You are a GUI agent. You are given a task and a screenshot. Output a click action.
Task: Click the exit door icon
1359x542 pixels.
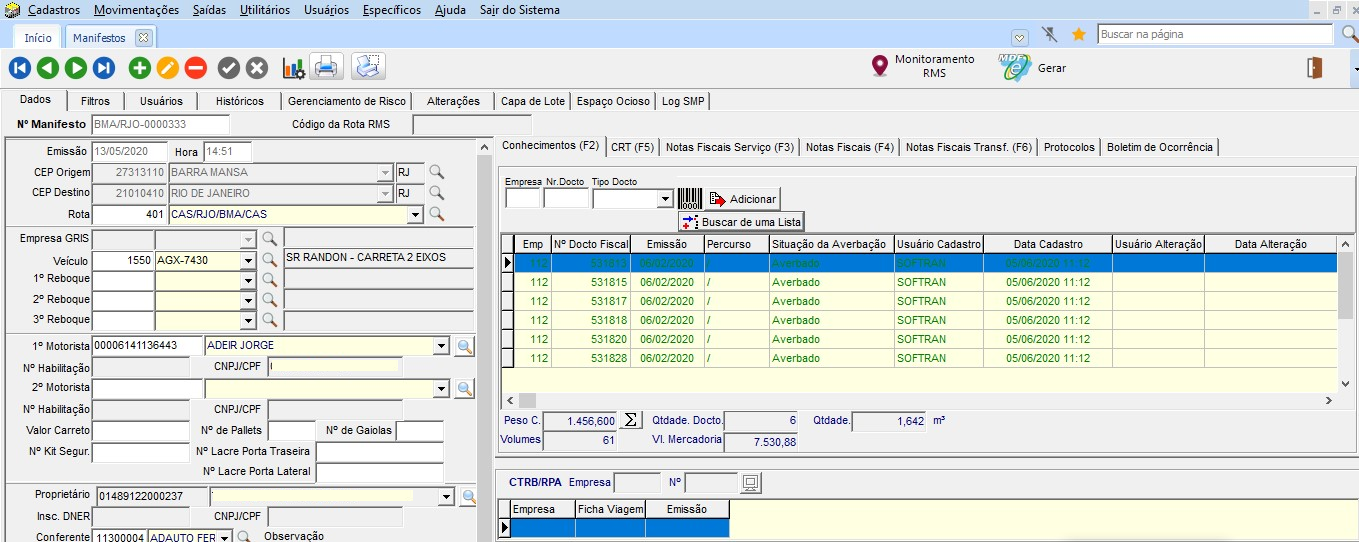point(1315,68)
